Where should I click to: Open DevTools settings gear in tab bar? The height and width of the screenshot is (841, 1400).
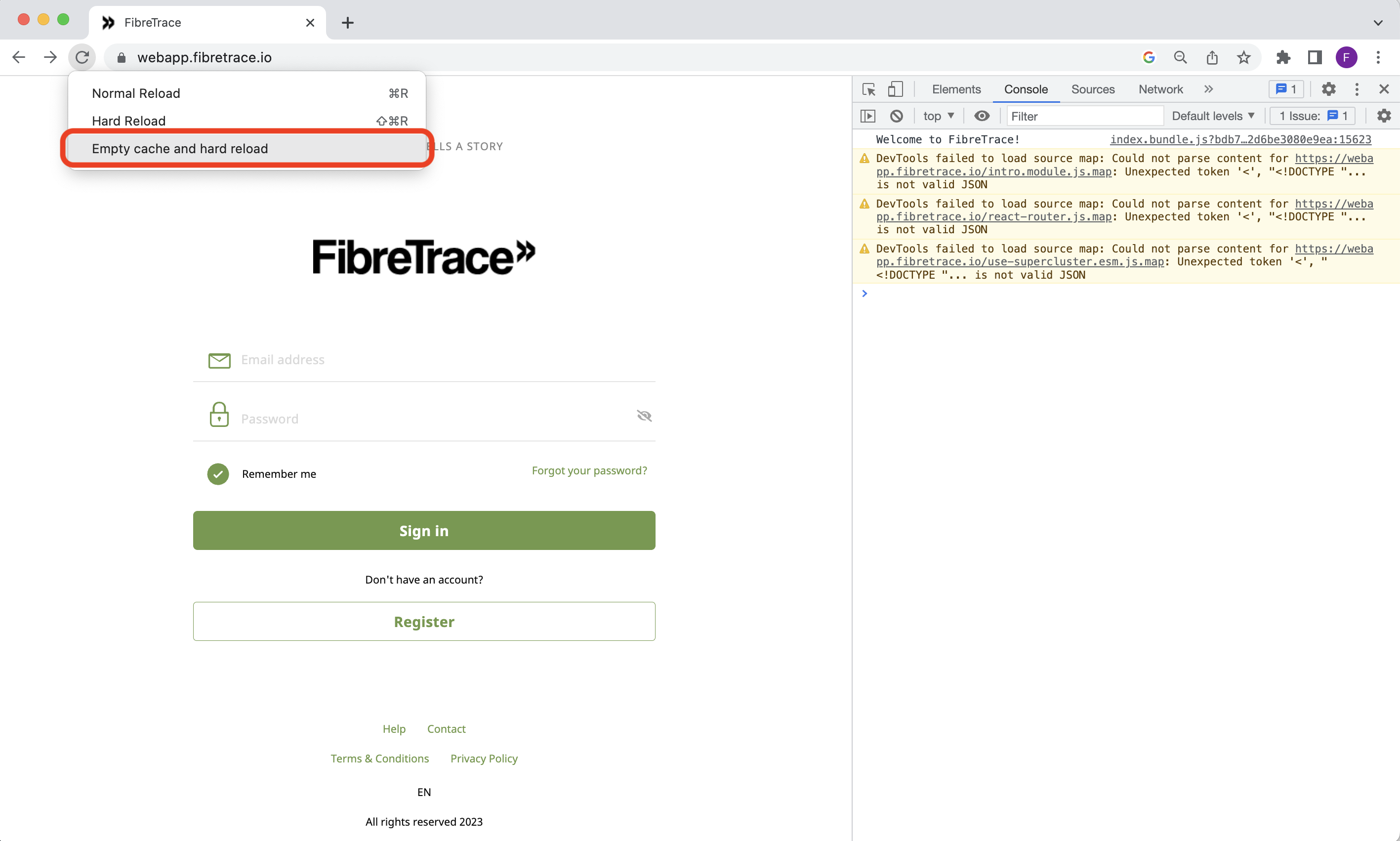coord(1328,89)
